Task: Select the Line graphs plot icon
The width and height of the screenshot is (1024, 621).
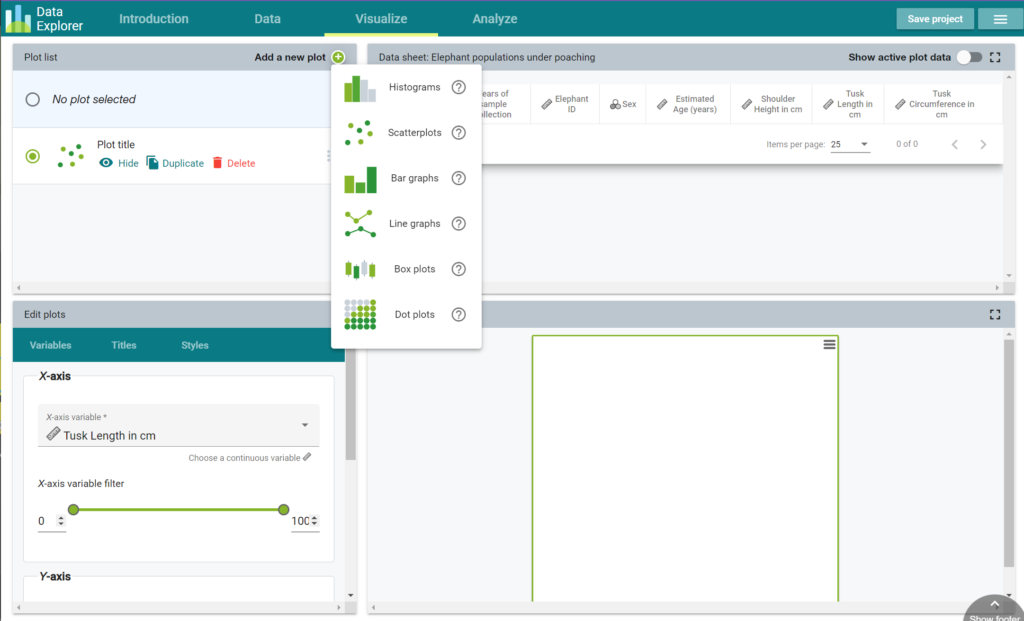Action: (359, 224)
